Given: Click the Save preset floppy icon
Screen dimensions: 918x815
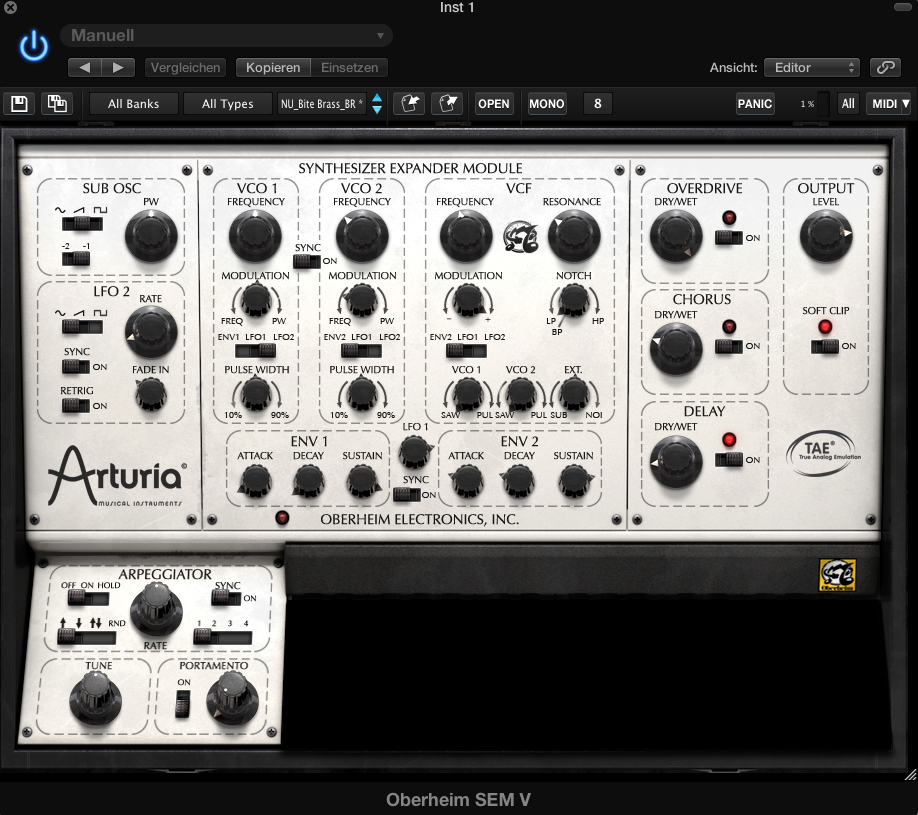Looking at the screenshot, I should (19, 104).
